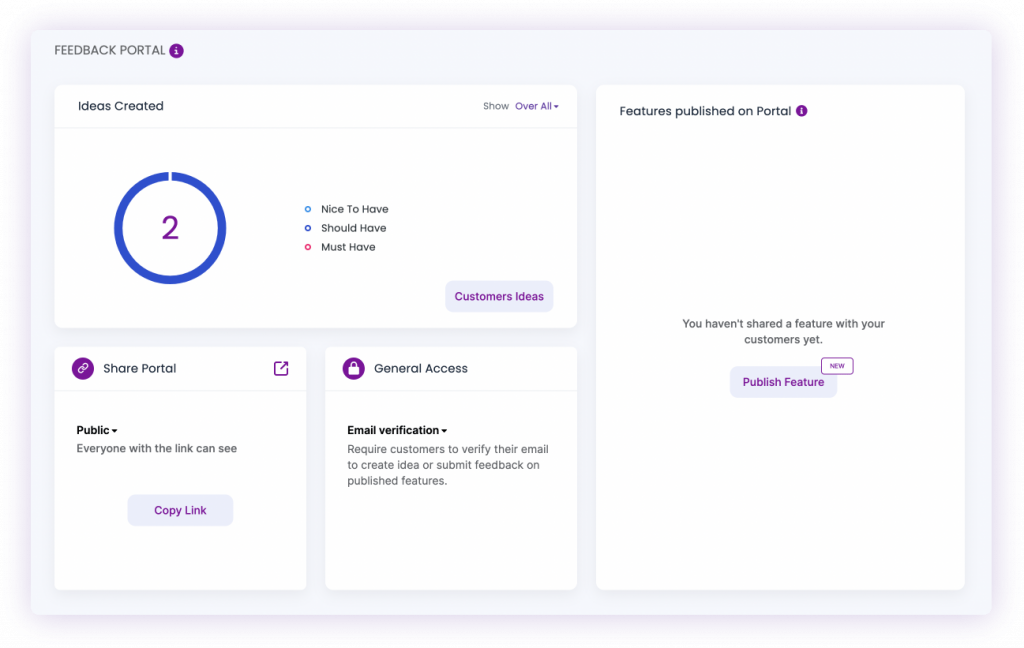Click the NEW badge above Publish Feature
This screenshot has width=1024, height=648.
pos(837,366)
